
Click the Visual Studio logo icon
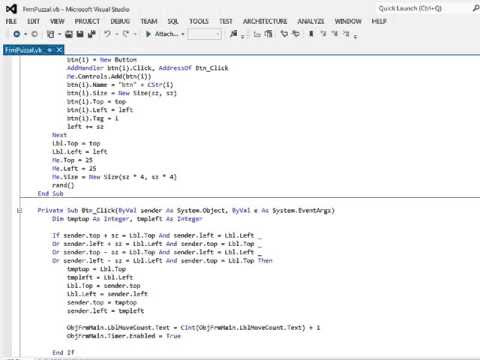click(11, 9)
